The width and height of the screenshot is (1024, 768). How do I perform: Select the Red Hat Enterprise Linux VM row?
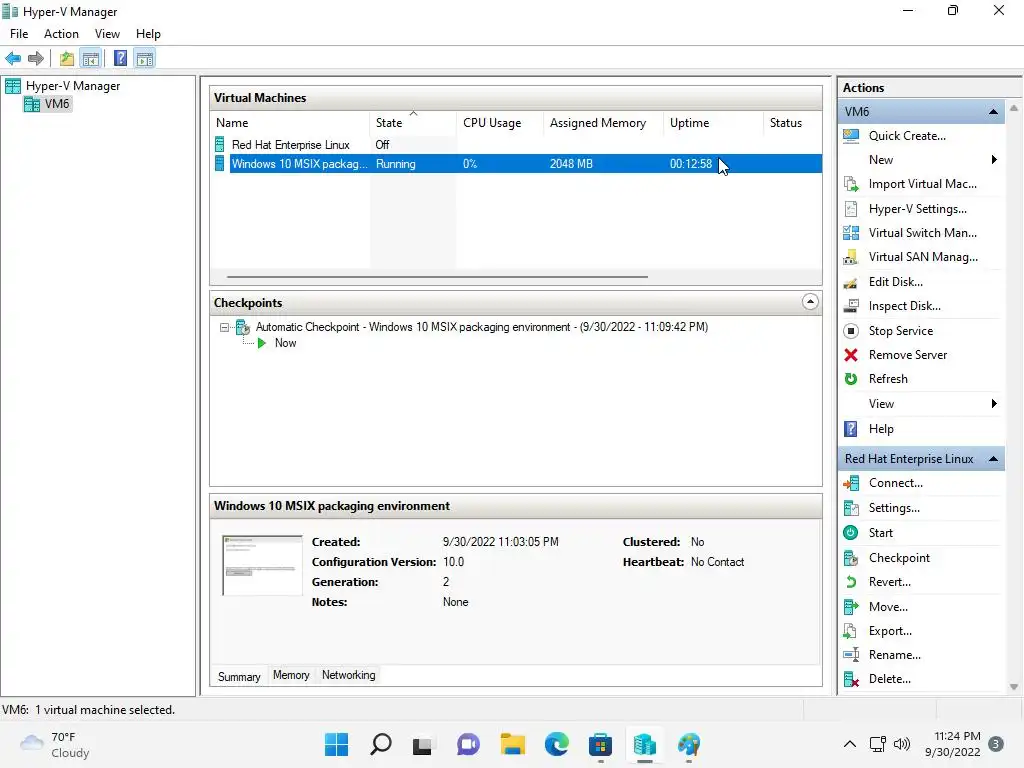tap(516, 145)
